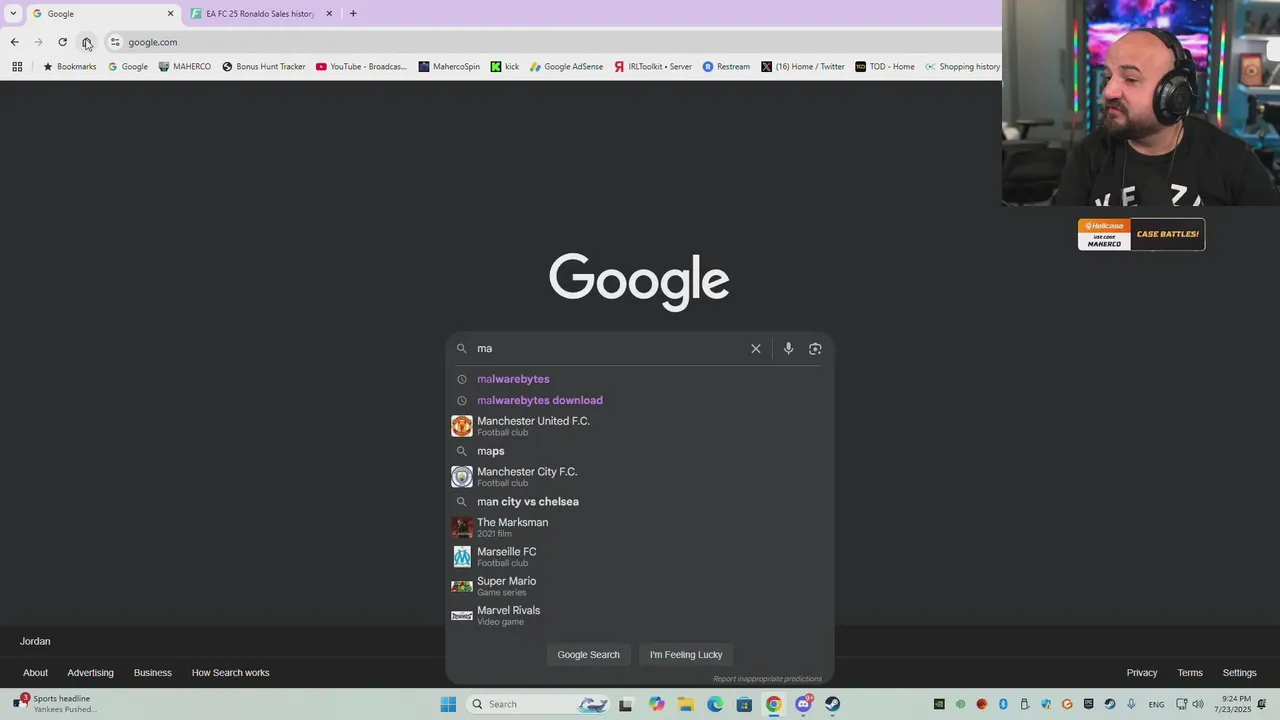Open the Advertising link
This screenshot has height=720, width=1280.
(90, 673)
